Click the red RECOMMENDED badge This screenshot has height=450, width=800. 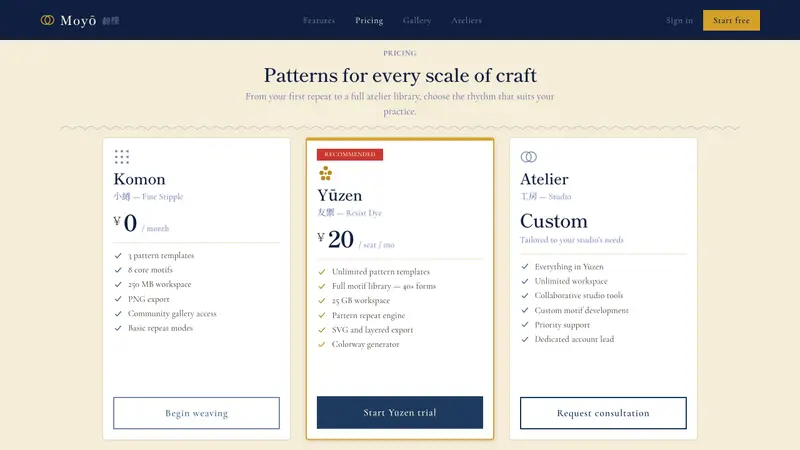point(349,154)
